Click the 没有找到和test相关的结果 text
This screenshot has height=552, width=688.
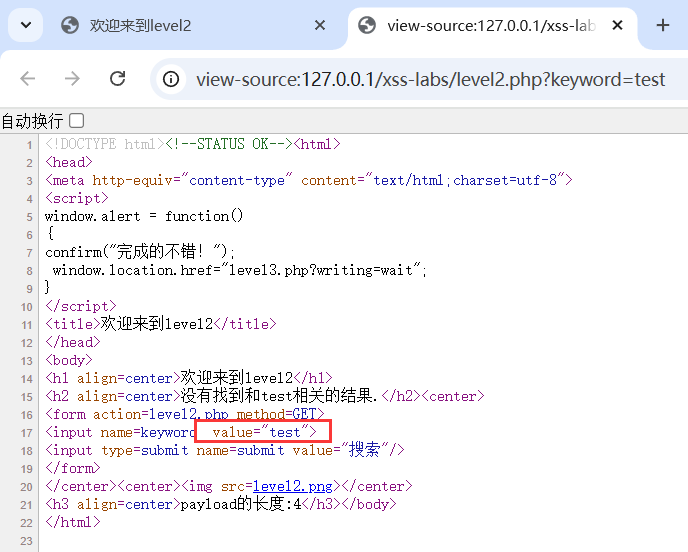tap(279, 396)
